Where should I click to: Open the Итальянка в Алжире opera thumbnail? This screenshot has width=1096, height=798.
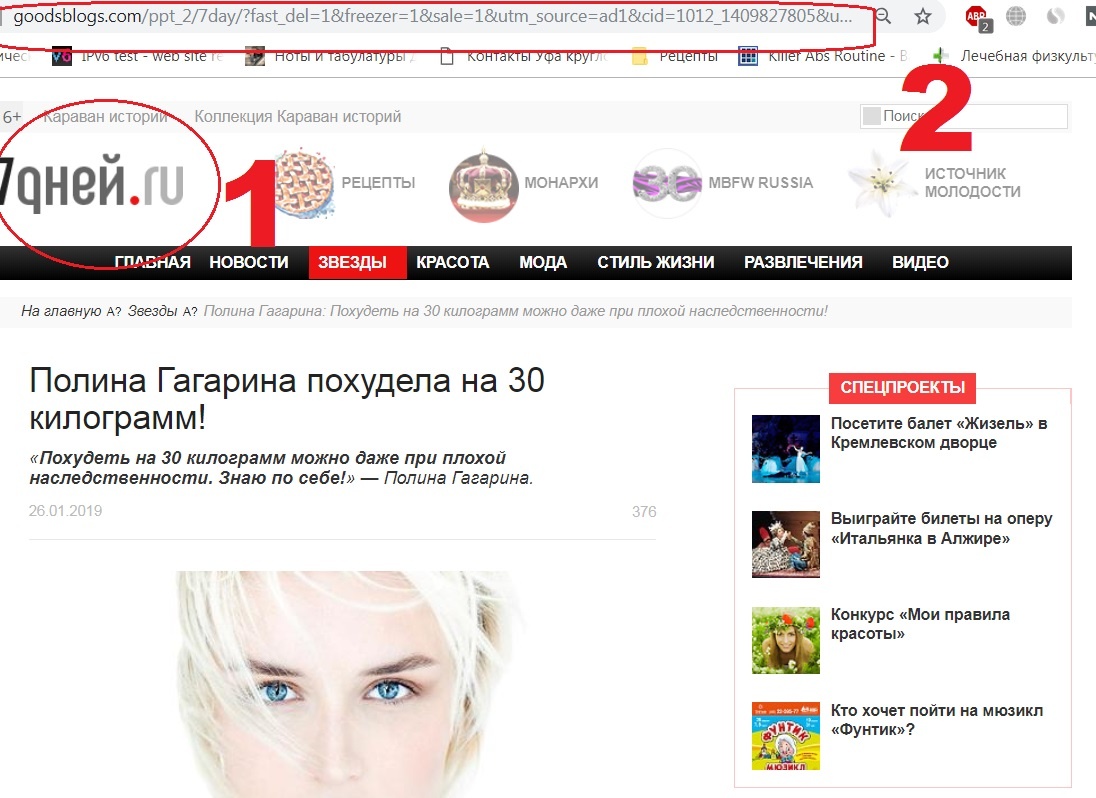point(786,544)
